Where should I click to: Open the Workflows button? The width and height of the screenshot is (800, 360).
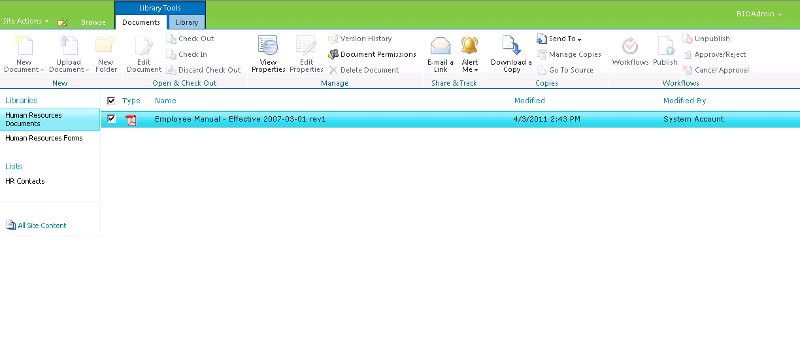pos(630,52)
